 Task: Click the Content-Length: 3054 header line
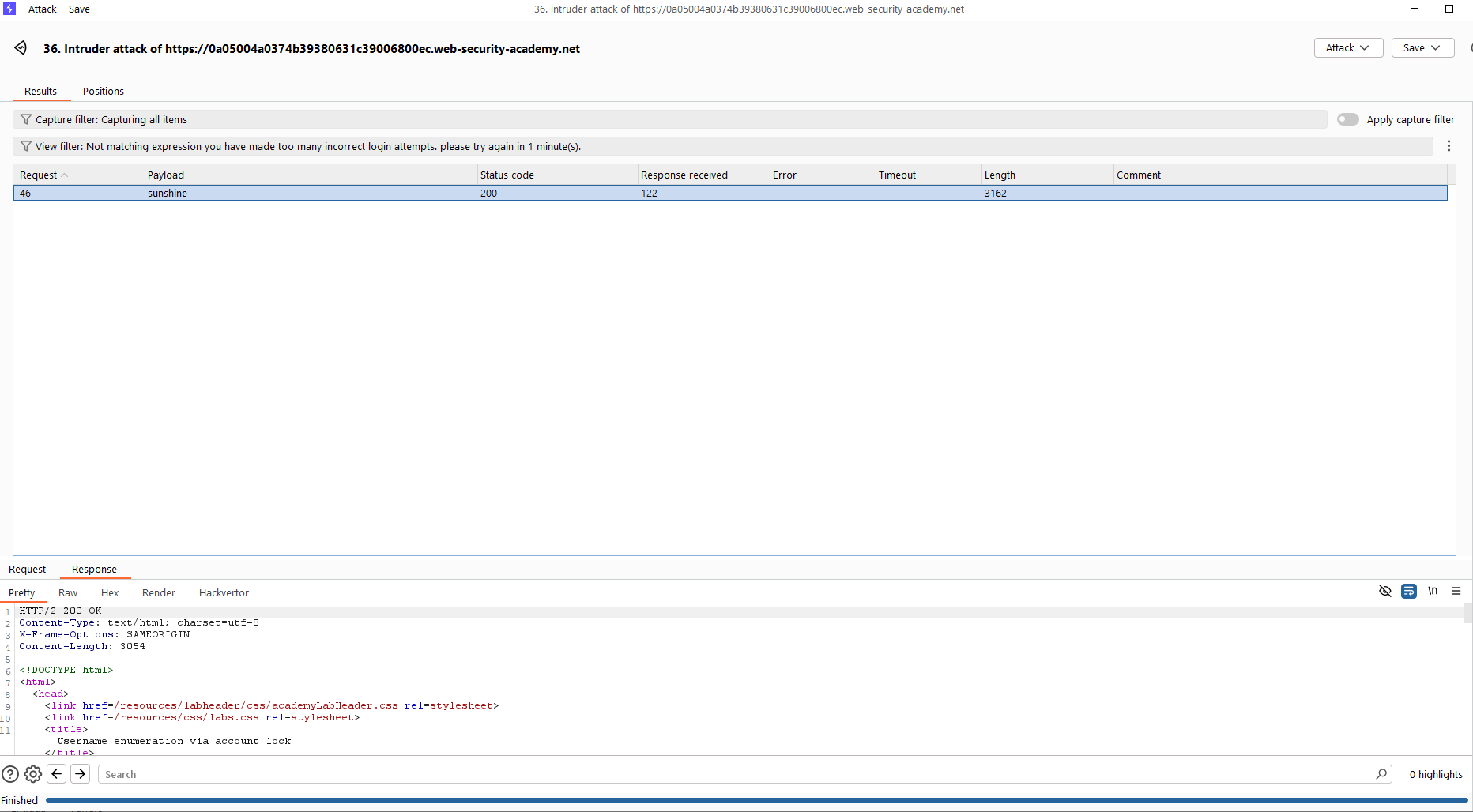click(x=82, y=646)
